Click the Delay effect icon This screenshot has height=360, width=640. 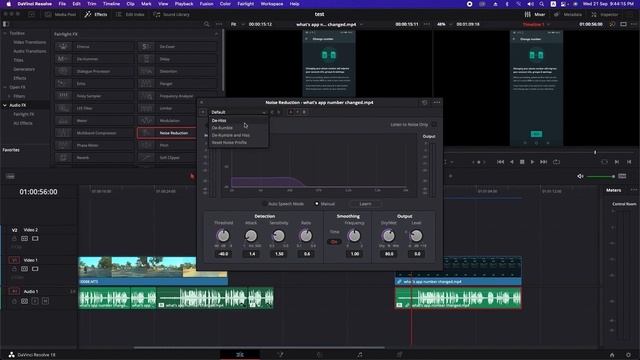(146, 59)
